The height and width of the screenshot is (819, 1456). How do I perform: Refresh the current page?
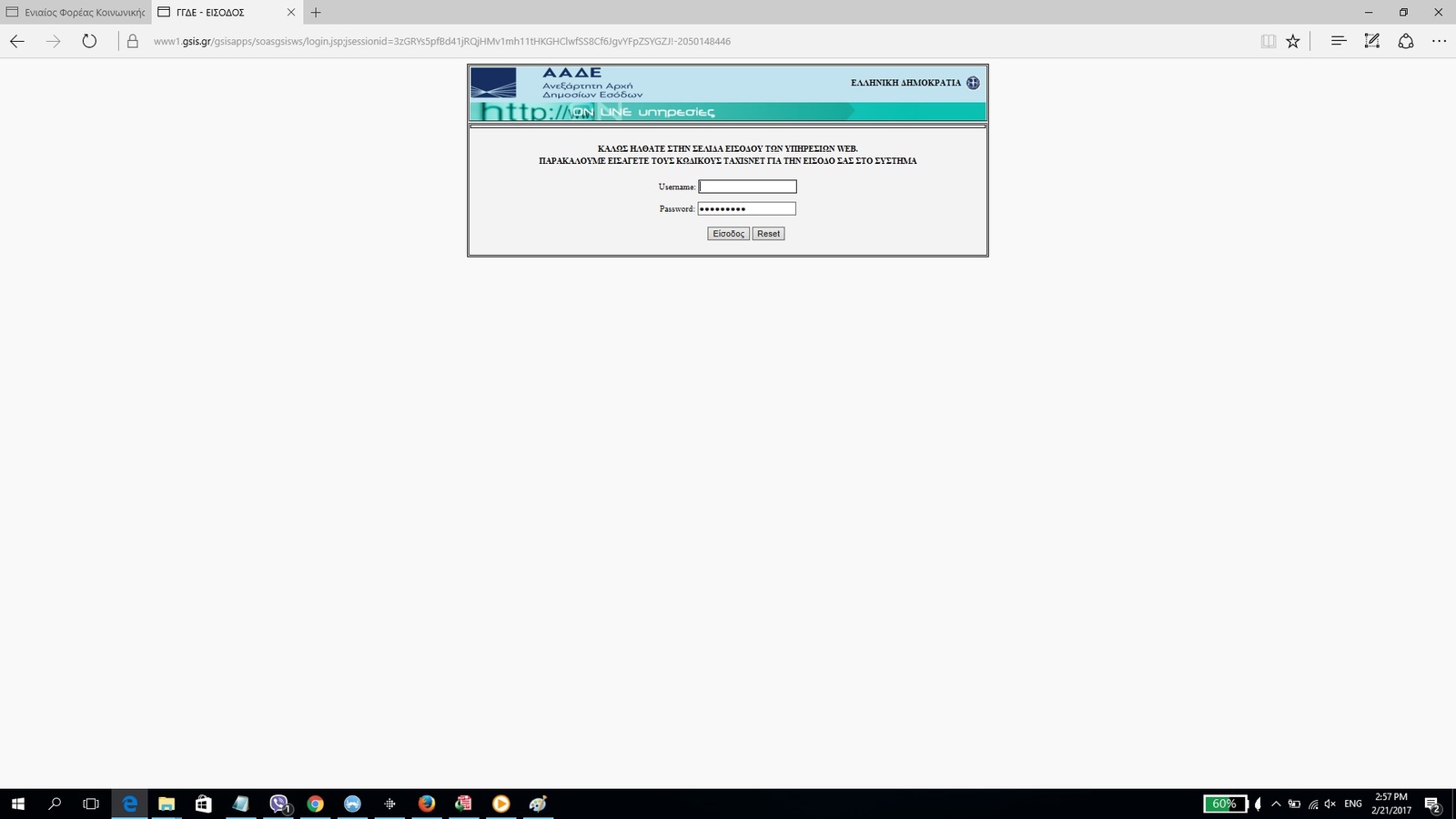click(x=89, y=41)
